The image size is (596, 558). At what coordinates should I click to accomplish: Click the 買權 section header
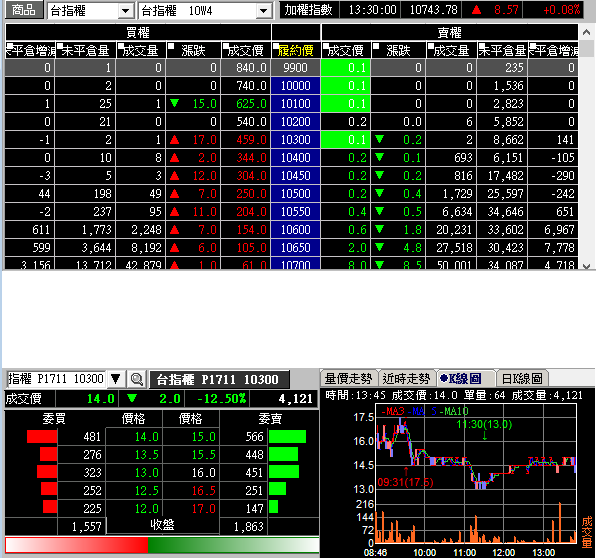pos(138,33)
